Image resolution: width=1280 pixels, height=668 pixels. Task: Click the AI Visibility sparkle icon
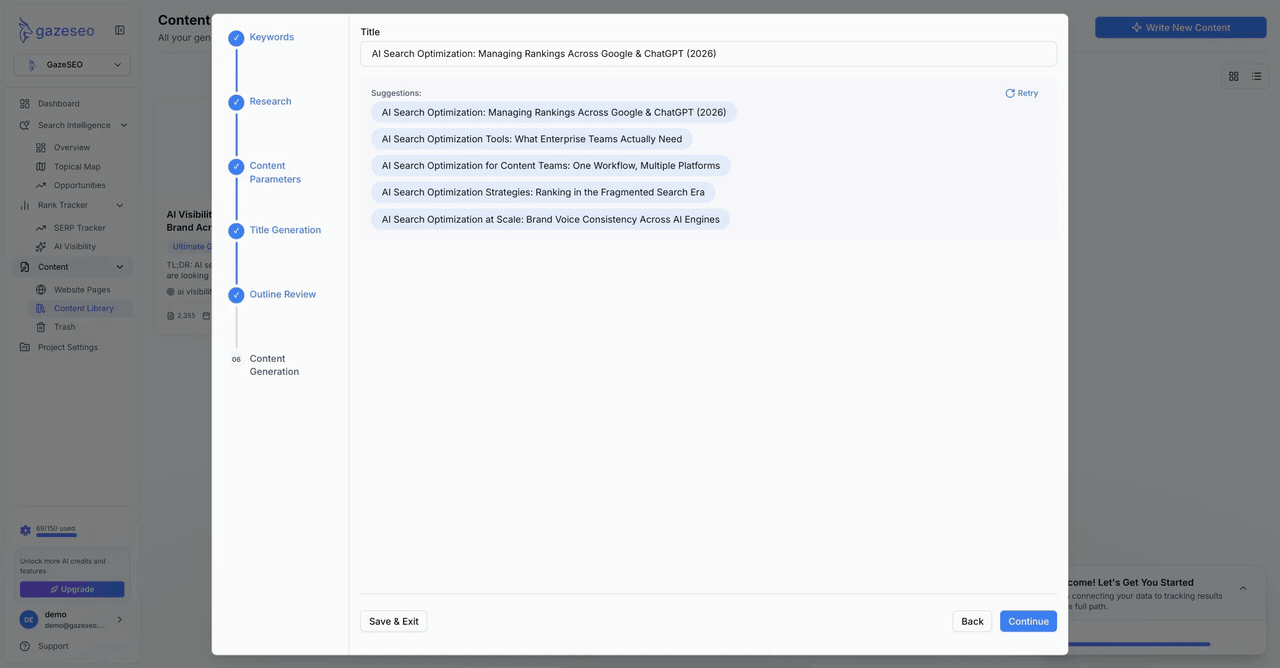pos(41,246)
